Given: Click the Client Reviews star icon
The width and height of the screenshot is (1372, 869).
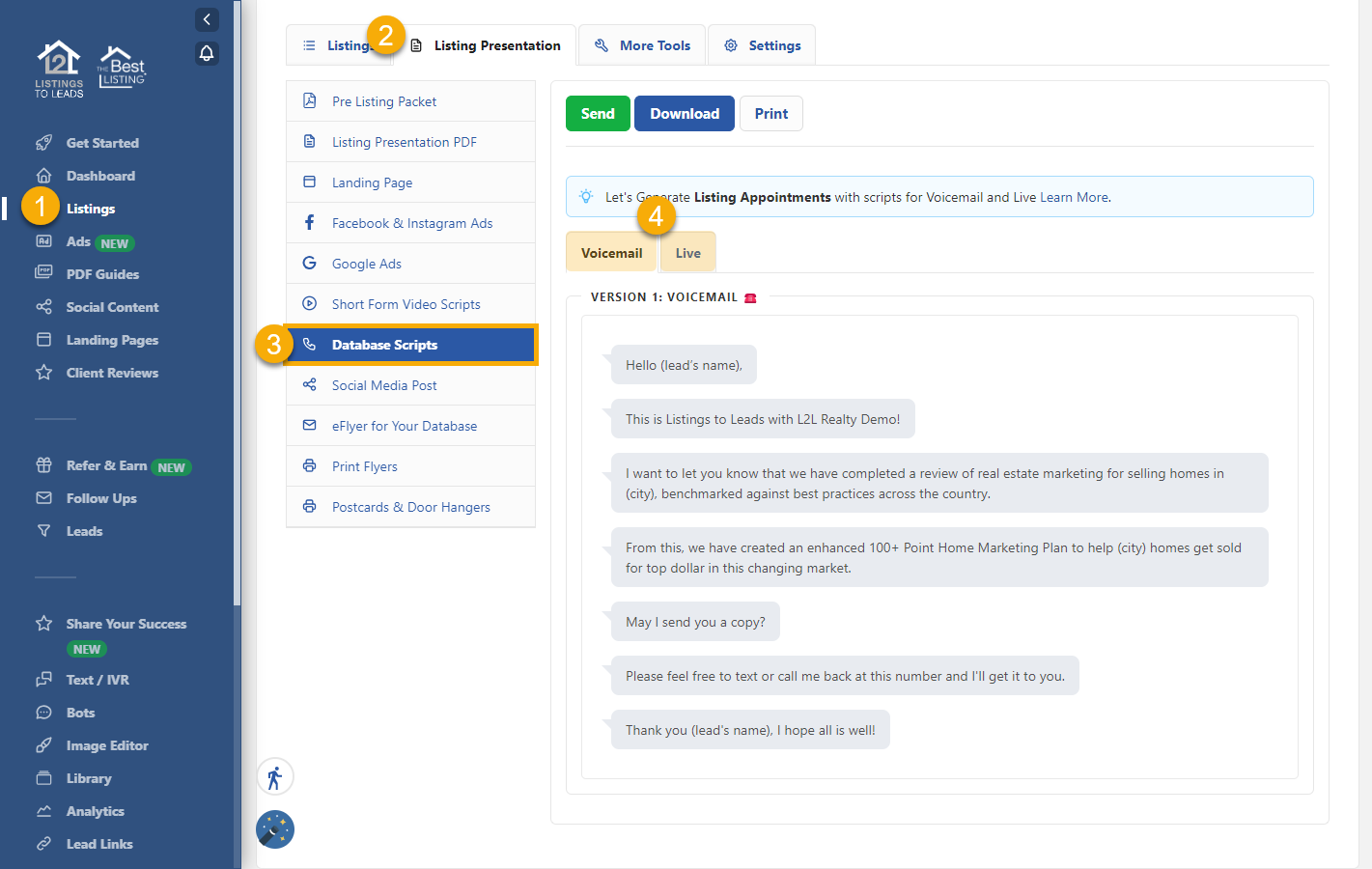Looking at the screenshot, I should [43, 373].
